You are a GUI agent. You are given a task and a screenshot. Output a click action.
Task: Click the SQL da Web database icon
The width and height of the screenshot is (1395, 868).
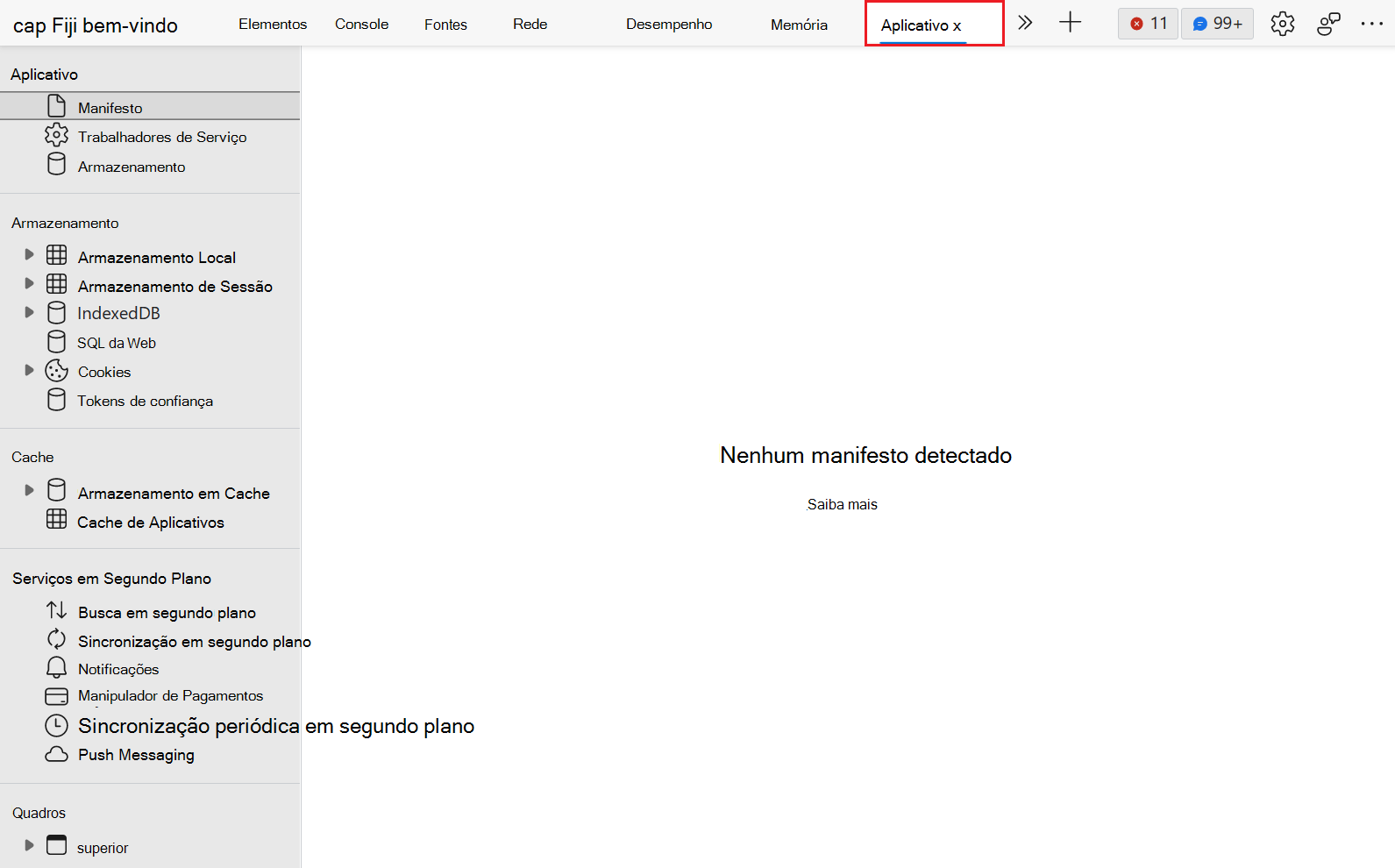pos(56,341)
